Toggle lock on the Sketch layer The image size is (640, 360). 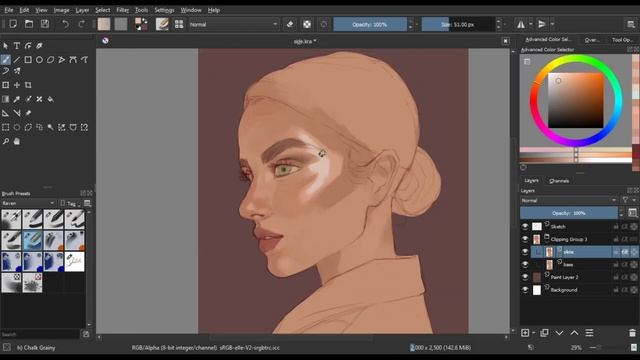coord(616,227)
